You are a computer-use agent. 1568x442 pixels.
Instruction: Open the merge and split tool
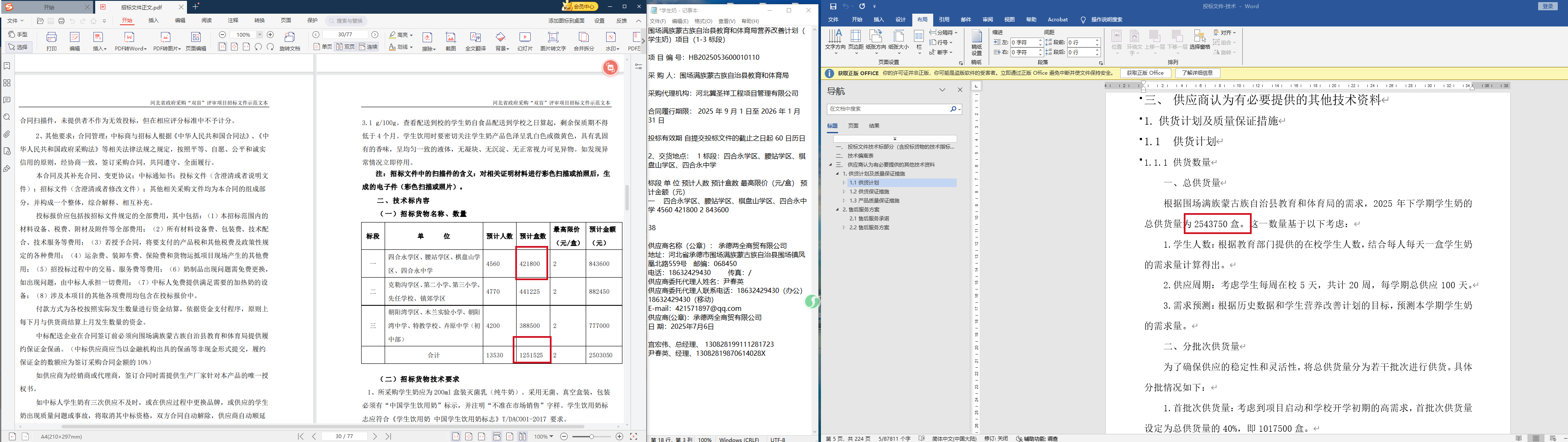[584, 41]
